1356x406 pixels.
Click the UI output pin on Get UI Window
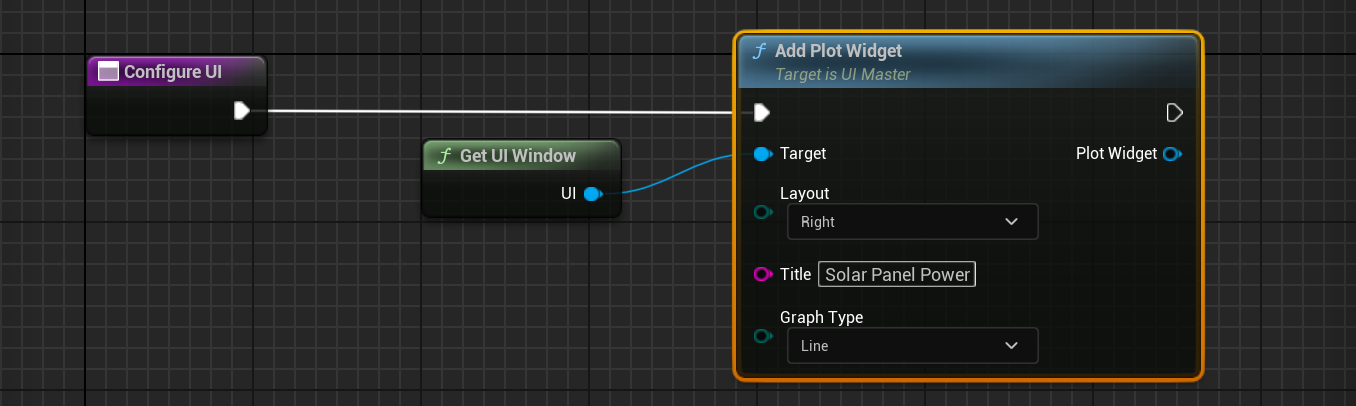click(591, 194)
